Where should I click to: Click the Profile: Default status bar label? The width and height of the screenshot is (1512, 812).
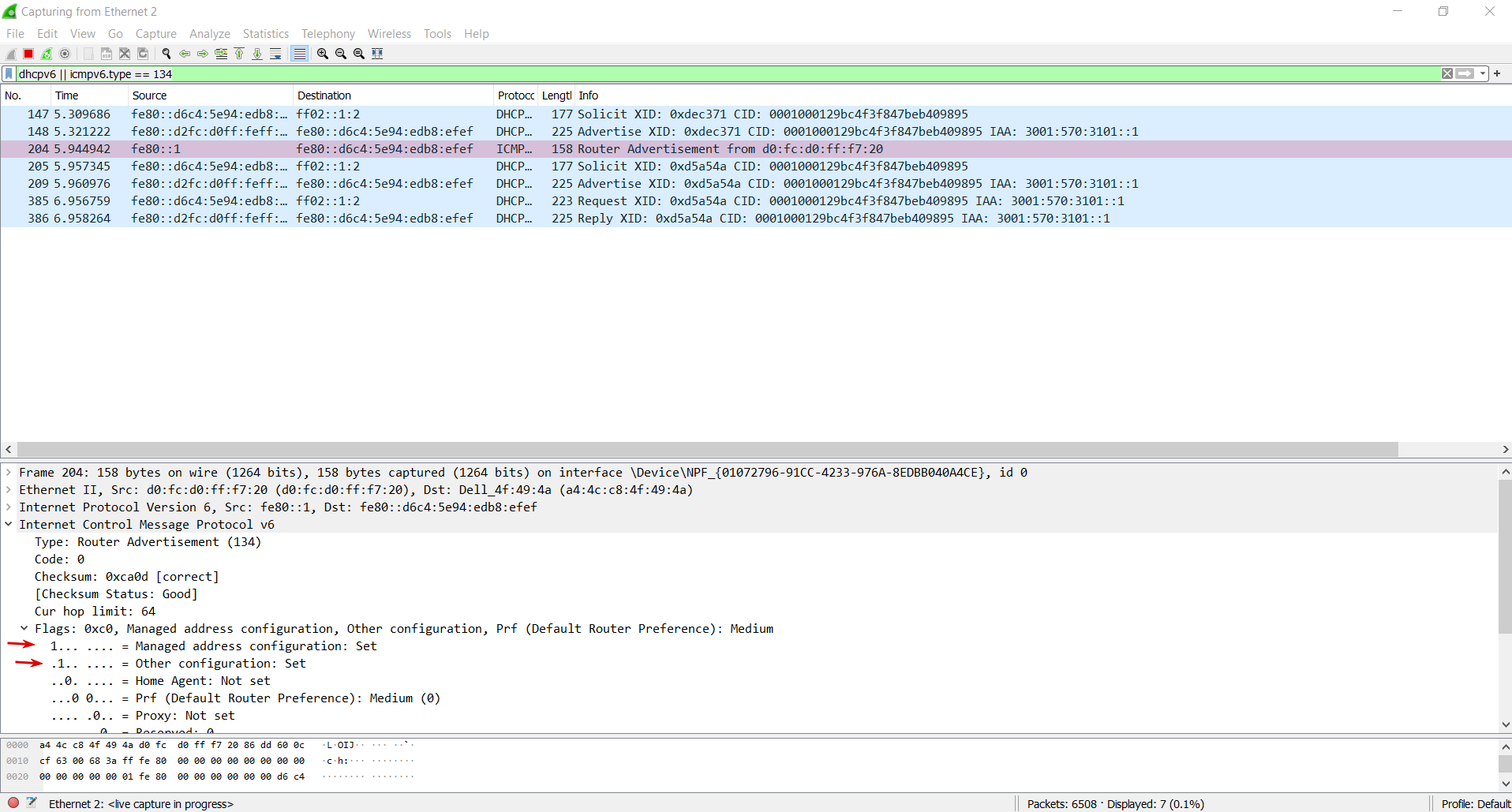(x=1475, y=803)
